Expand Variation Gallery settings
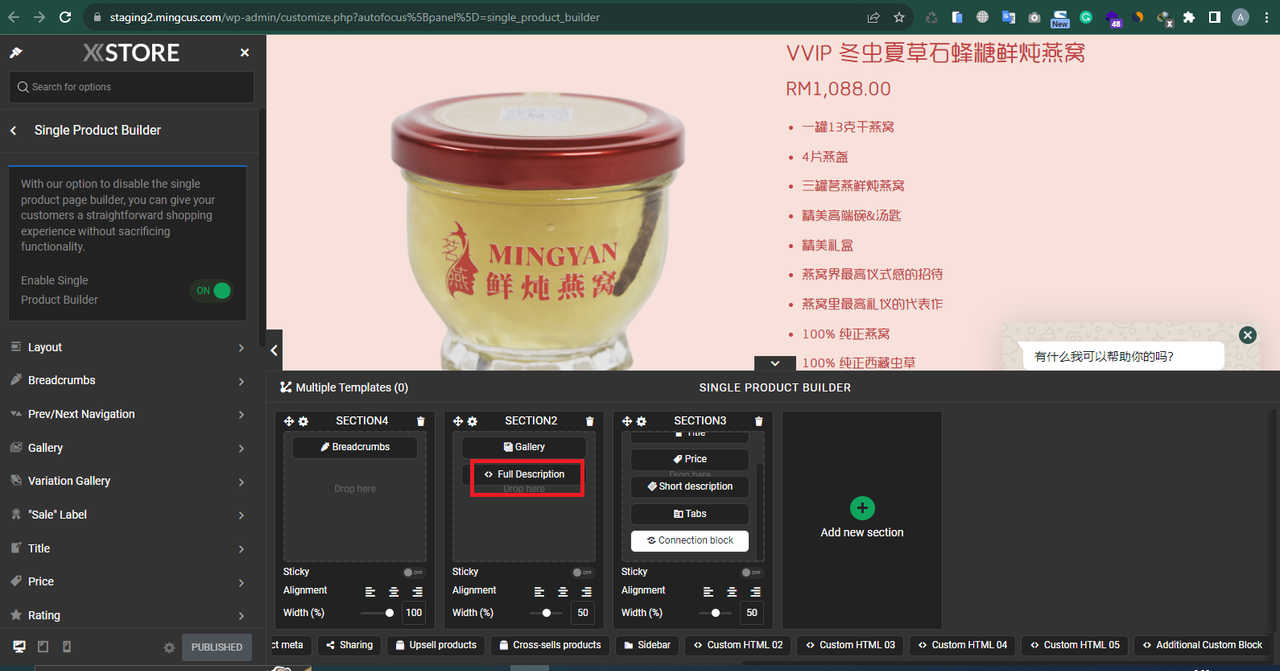 click(128, 481)
